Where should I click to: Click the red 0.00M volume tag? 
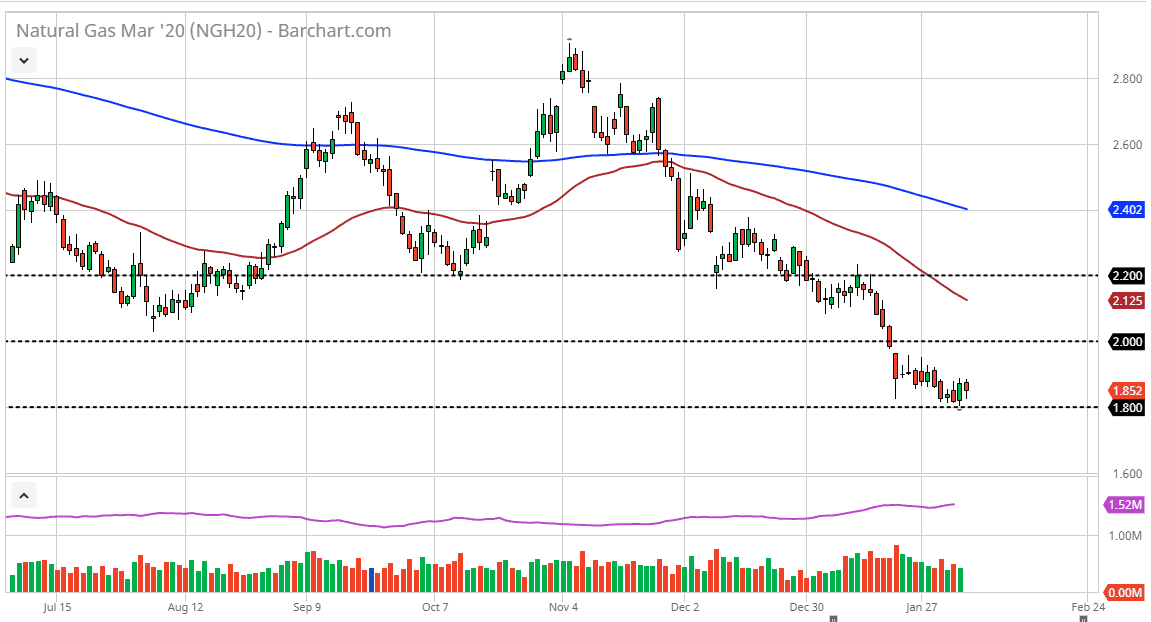pos(1125,593)
